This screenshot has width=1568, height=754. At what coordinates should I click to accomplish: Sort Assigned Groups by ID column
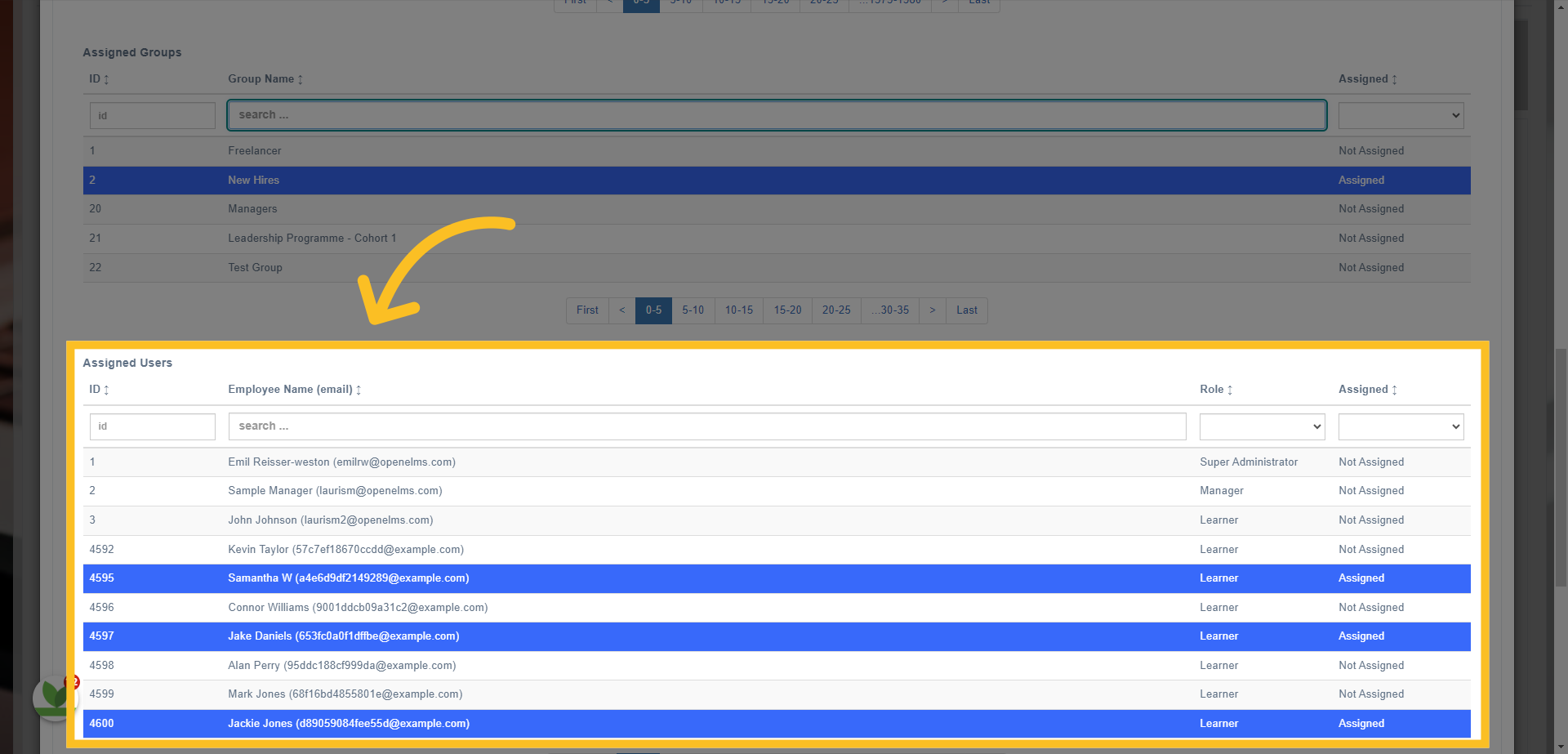[x=99, y=79]
